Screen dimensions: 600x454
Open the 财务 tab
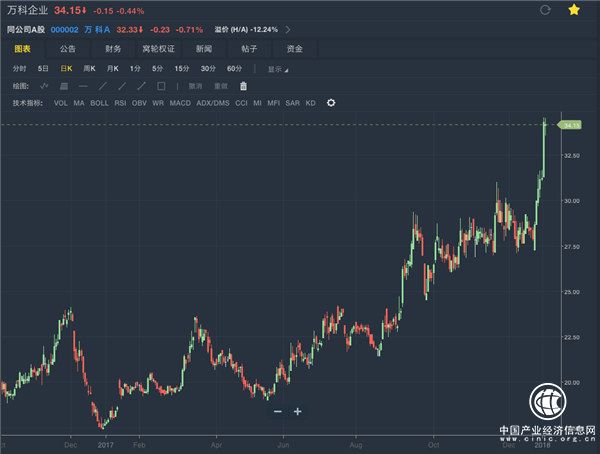coord(113,48)
